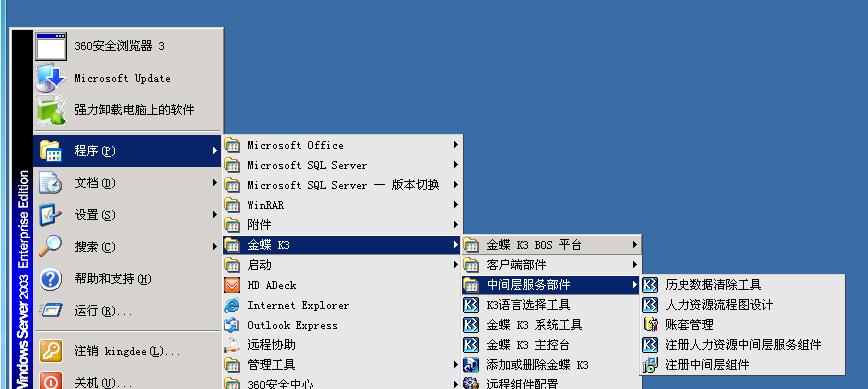The height and width of the screenshot is (389, 868).
Task: Click the 账套管理 icon
Action: click(650, 324)
